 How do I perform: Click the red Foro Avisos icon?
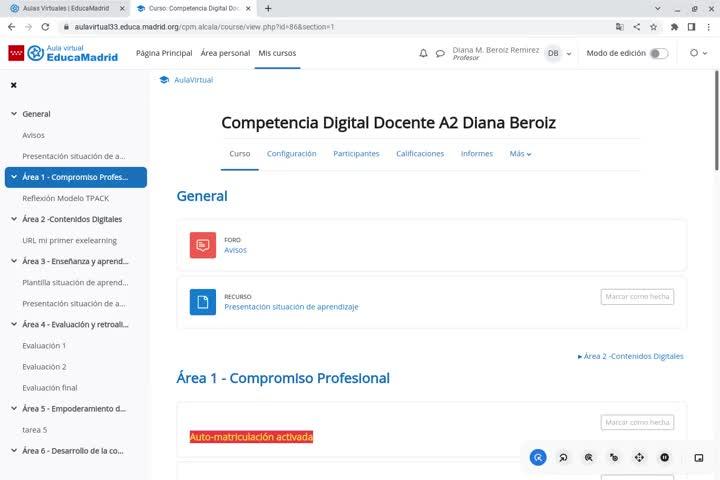coord(202,245)
